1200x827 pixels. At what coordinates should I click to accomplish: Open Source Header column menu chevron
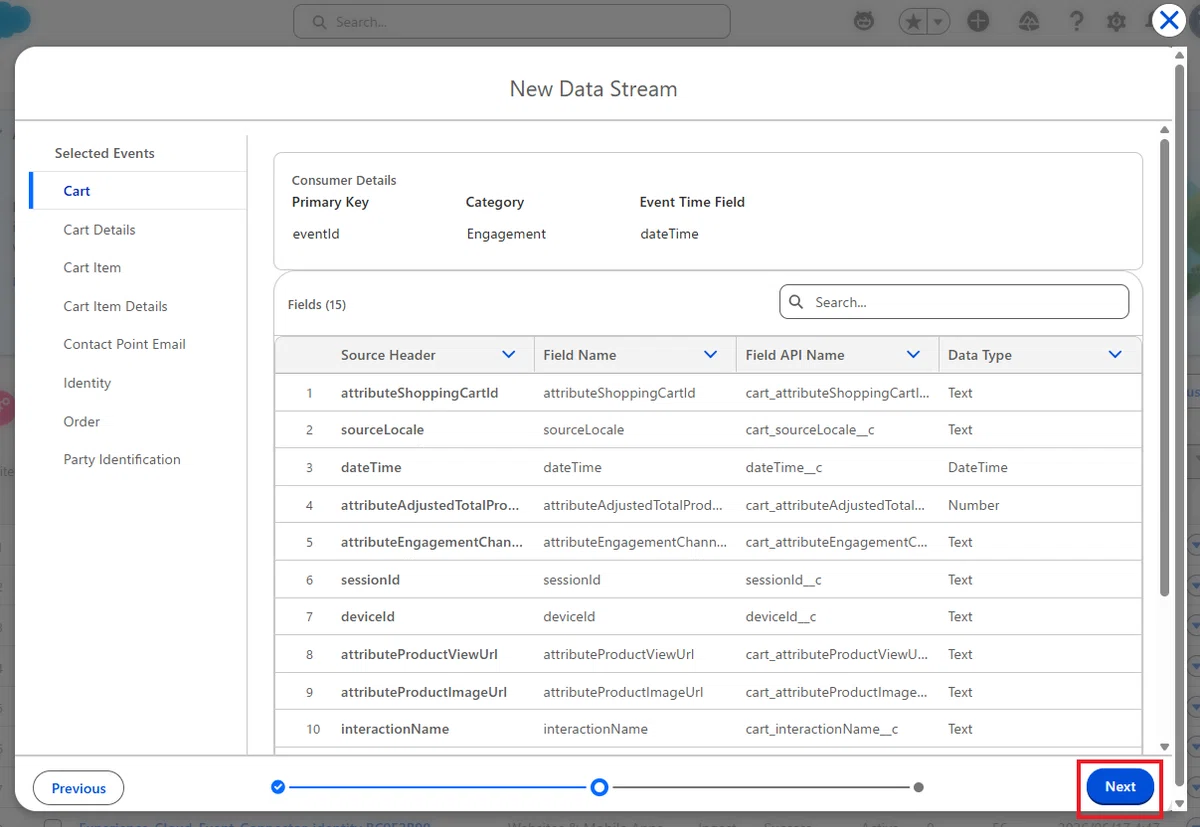click(508, 355)
